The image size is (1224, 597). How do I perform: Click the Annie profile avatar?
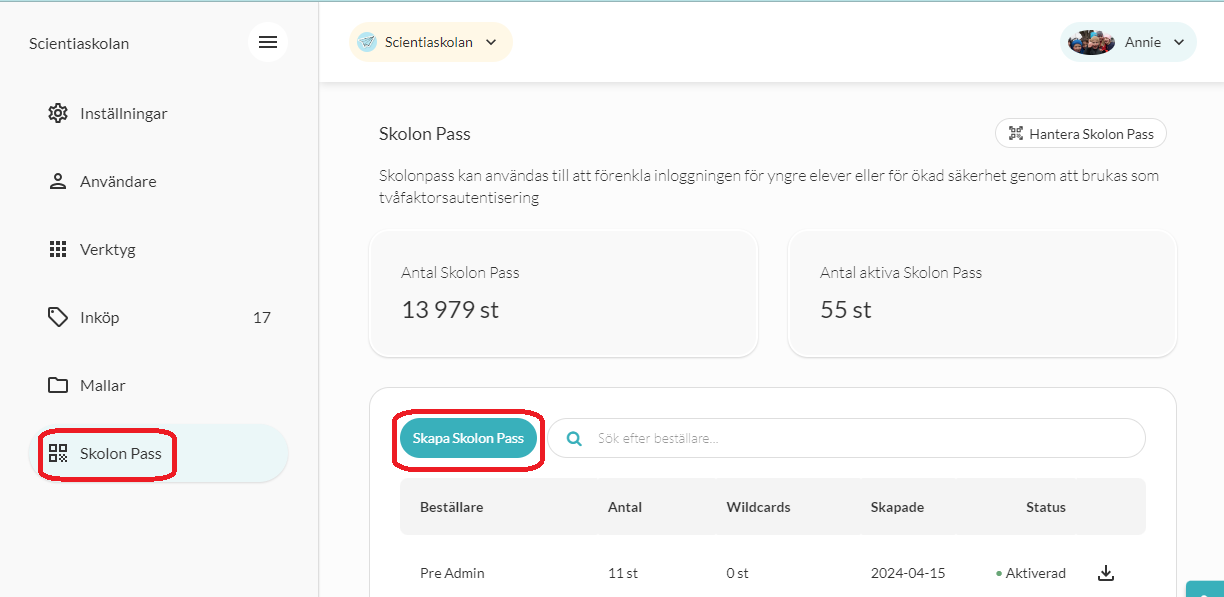tap(1091, 42)
